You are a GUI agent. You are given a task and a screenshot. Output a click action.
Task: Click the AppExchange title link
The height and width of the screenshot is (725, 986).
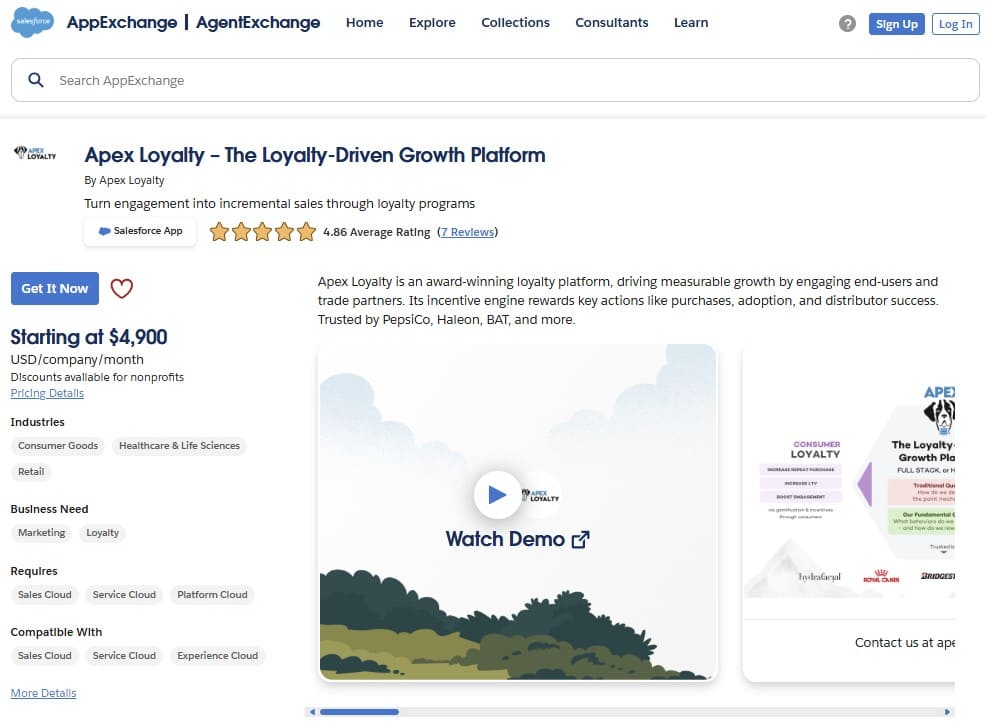tap(122, 23)
